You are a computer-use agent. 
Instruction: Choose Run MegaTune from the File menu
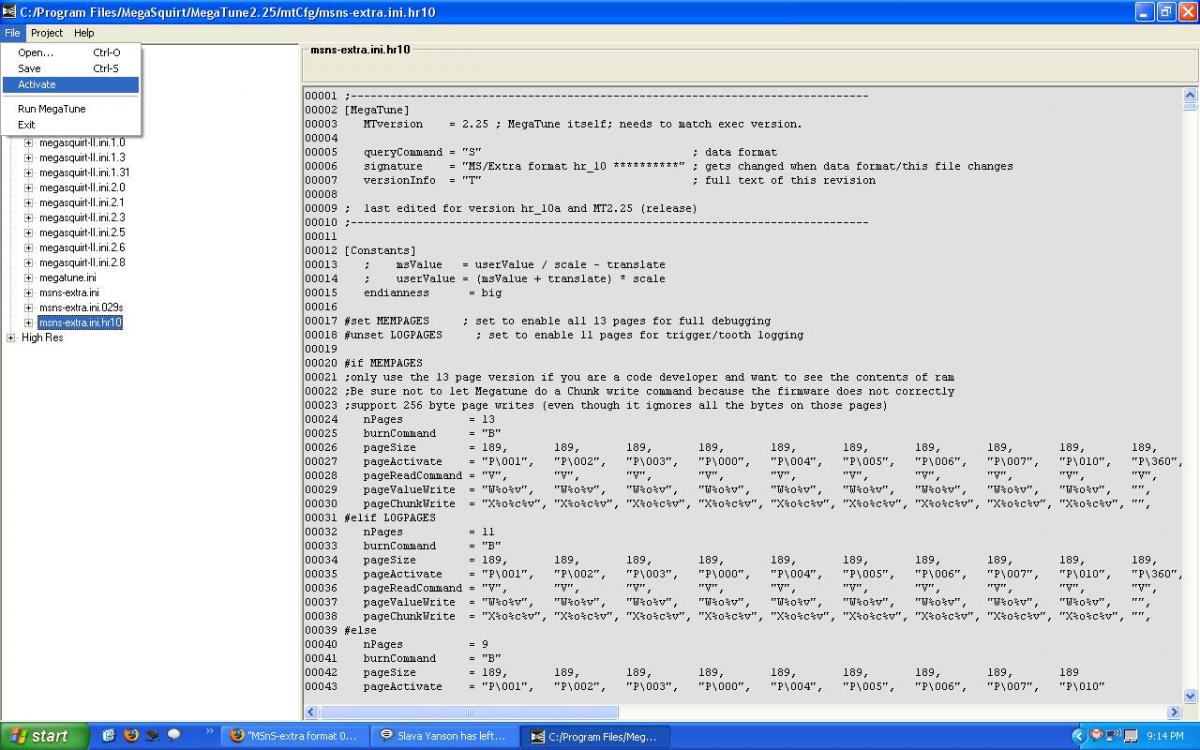(x=52, y=109)
